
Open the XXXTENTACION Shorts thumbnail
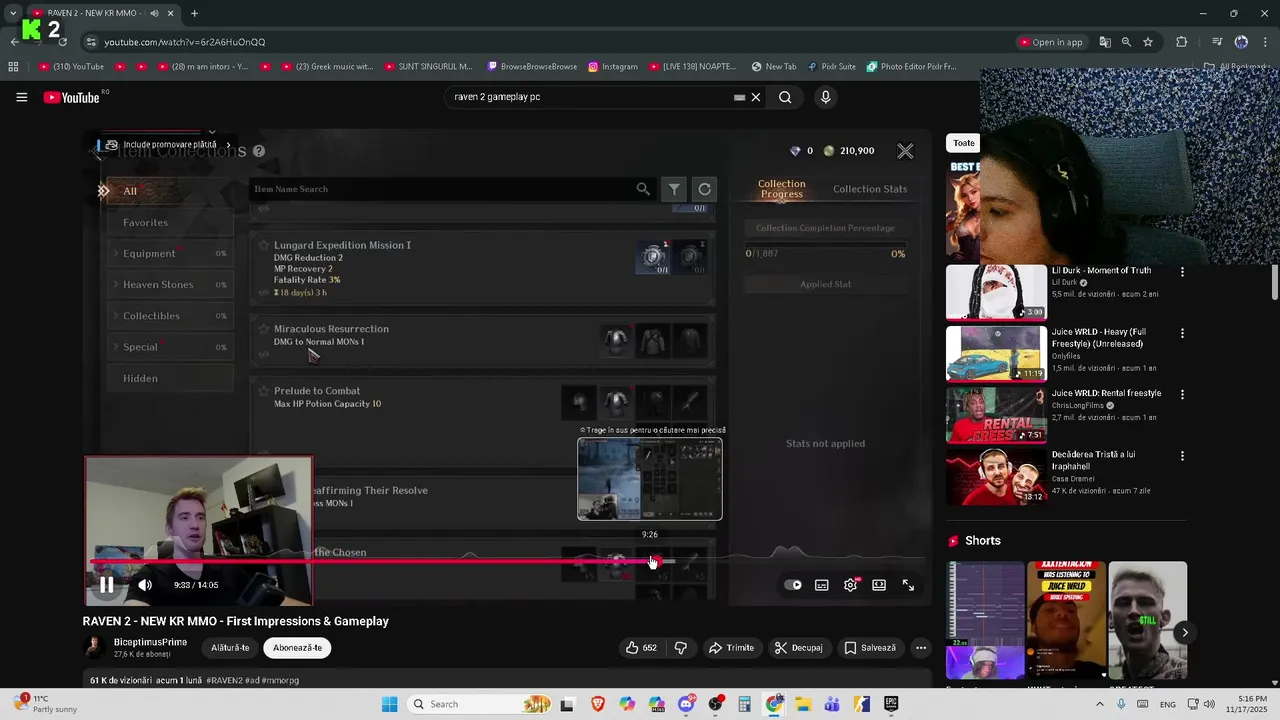(1067, 620)
